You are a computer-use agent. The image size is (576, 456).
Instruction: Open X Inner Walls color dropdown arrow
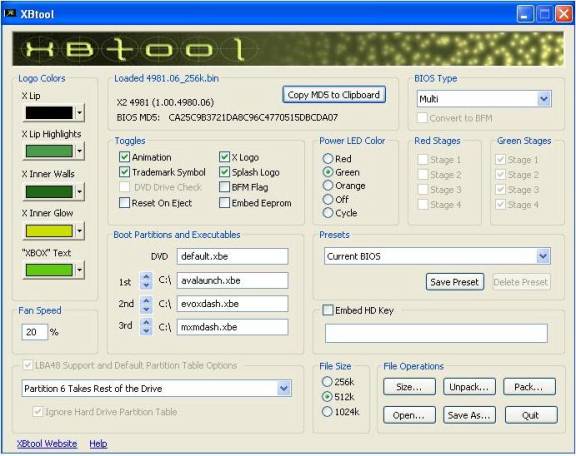click(79, 191)
